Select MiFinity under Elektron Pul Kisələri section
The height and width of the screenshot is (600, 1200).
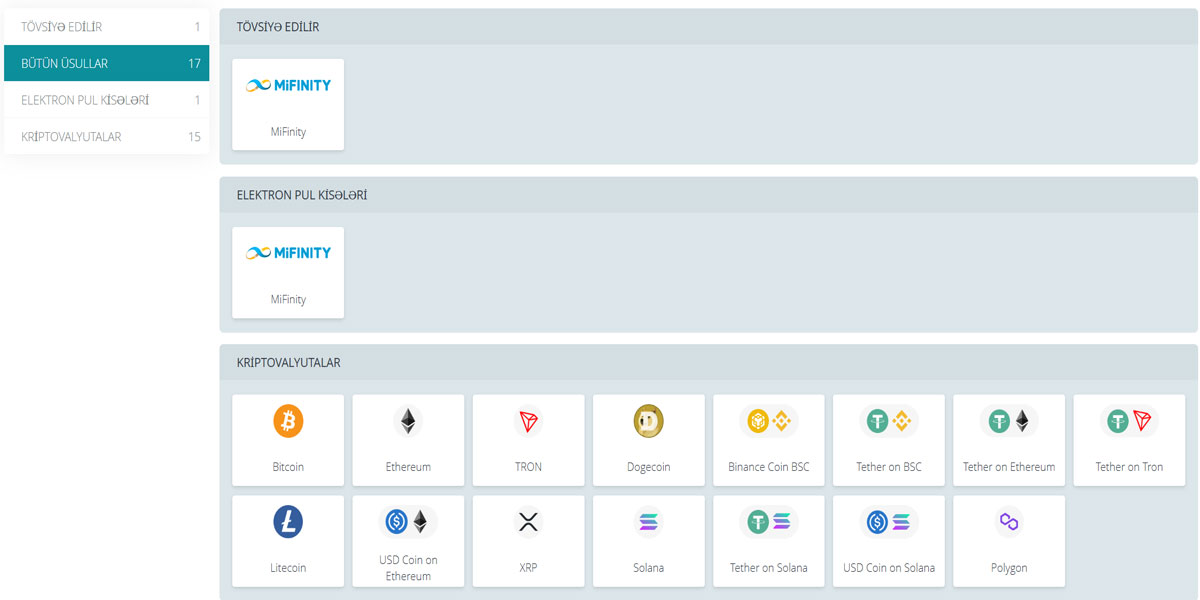tap(288, 272)
